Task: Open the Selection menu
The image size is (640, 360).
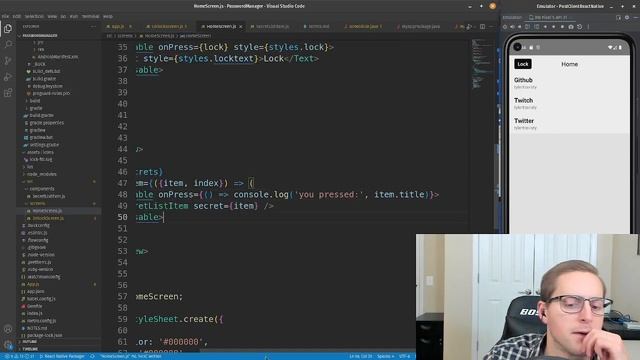Action: pos(34,17)
